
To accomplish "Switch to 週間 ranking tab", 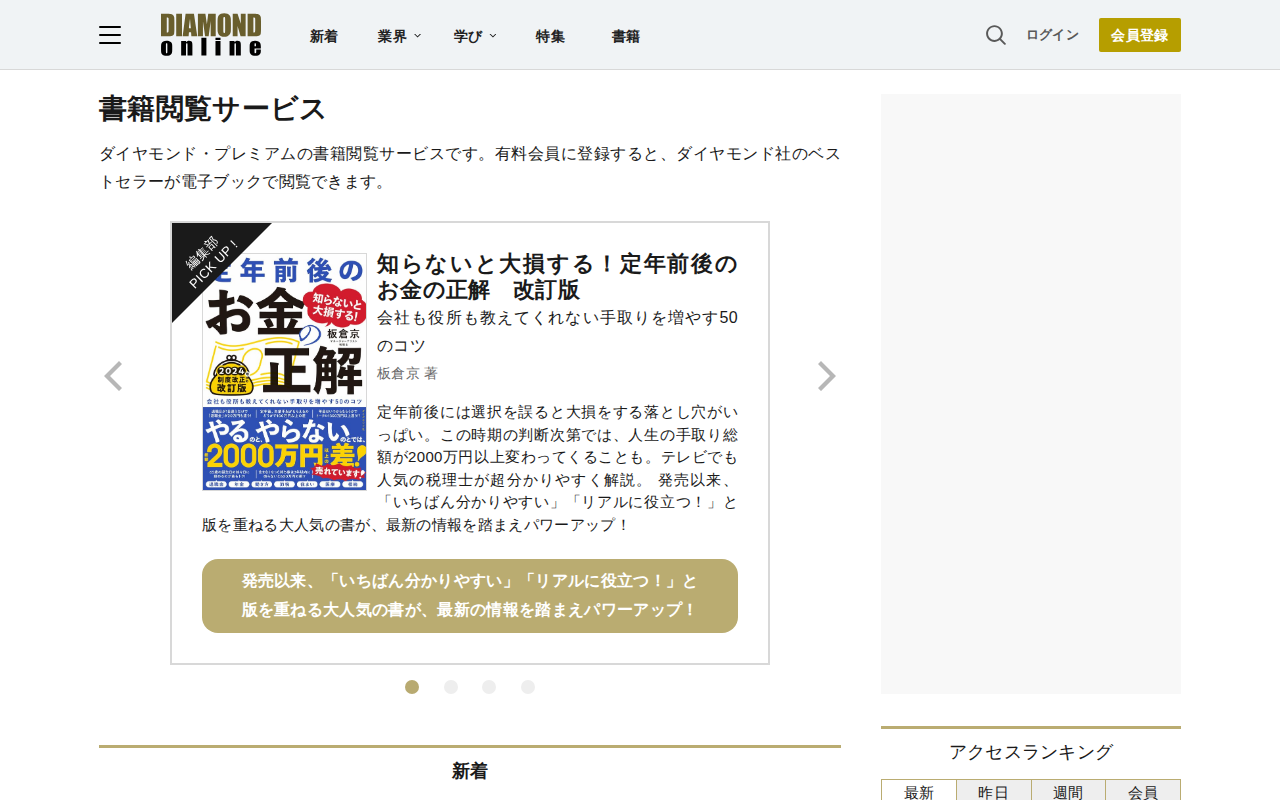I will coord(1068,791).
